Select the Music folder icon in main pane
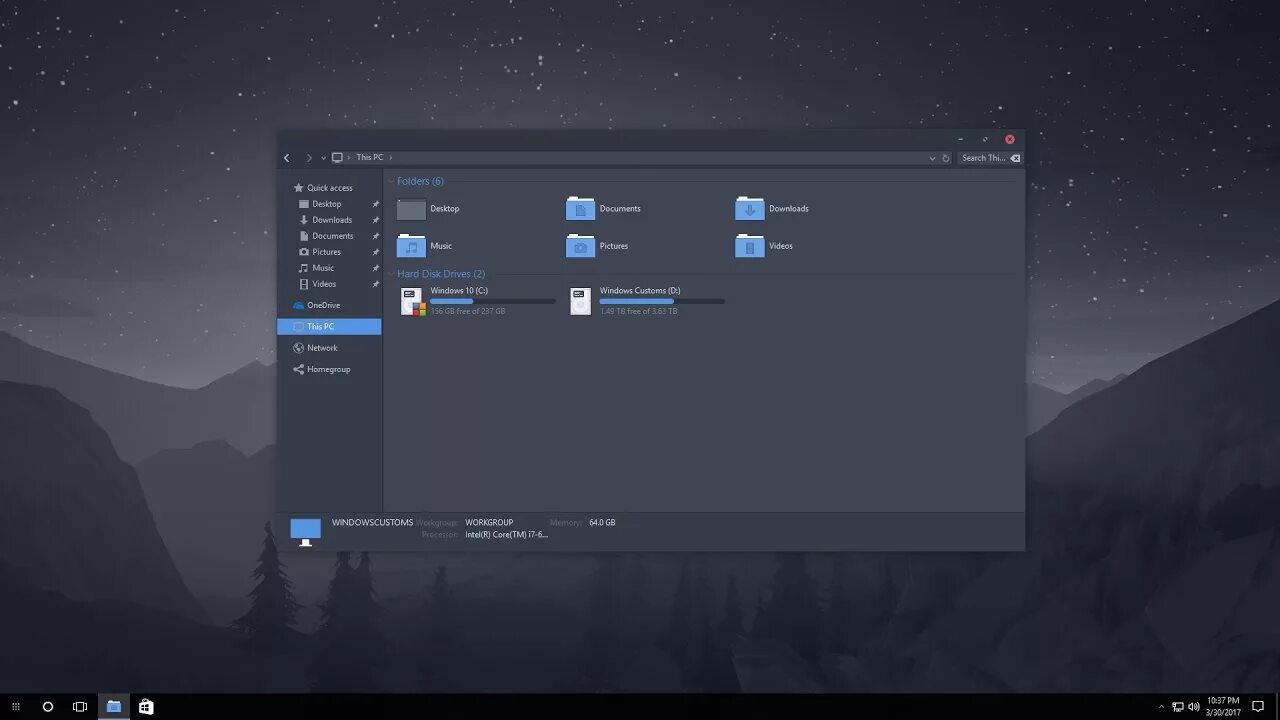This screenshot has height=720, width=1280. coord(411,246)
